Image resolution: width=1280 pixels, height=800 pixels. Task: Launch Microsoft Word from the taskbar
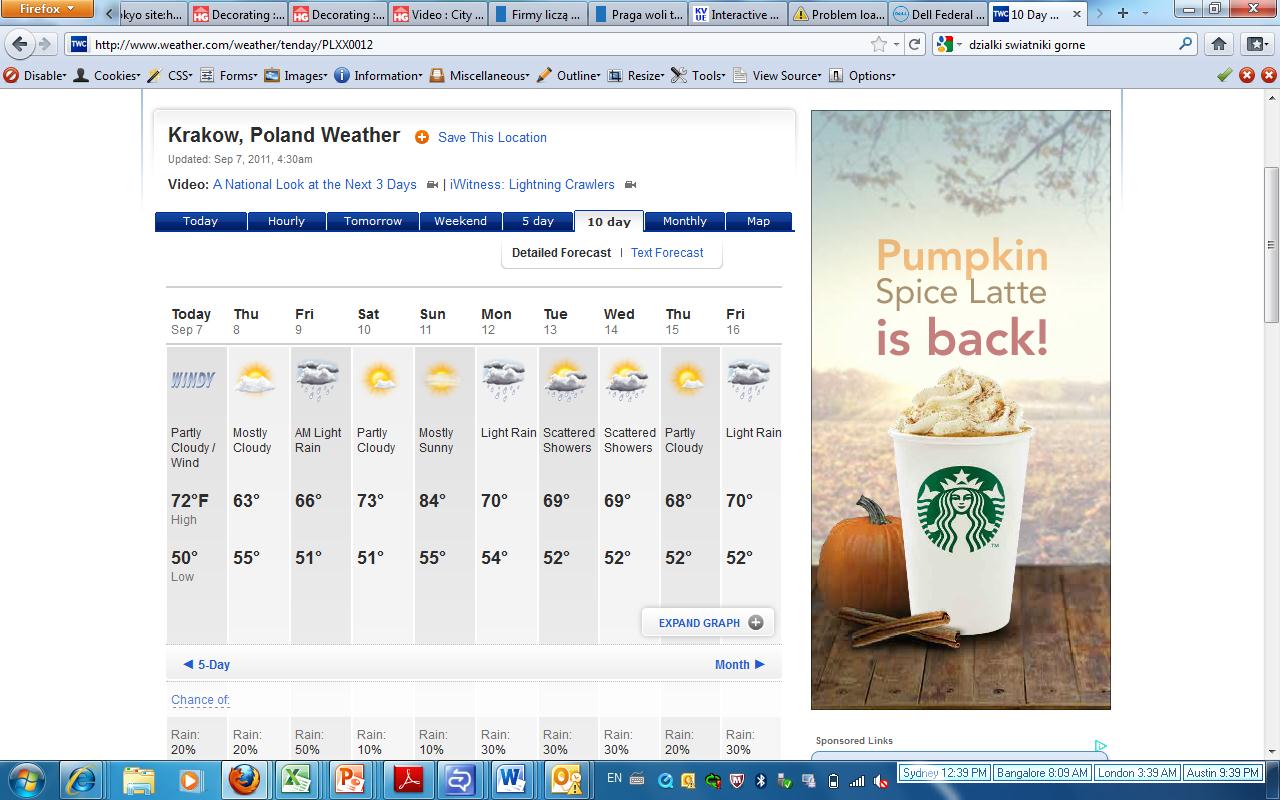pos(511,777)
